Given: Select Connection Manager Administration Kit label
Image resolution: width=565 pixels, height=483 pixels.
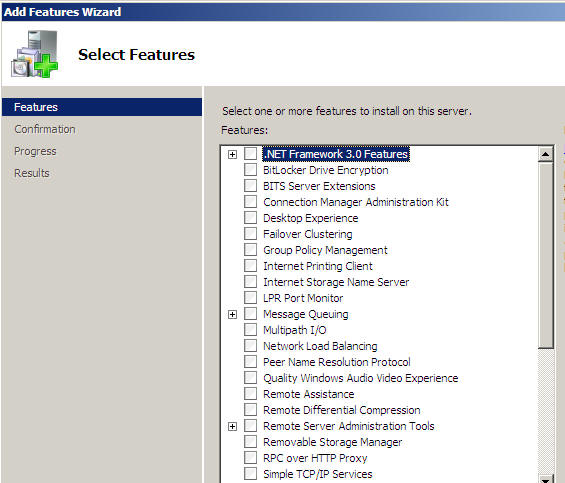Looking at the screenshot, I should 356,202.
